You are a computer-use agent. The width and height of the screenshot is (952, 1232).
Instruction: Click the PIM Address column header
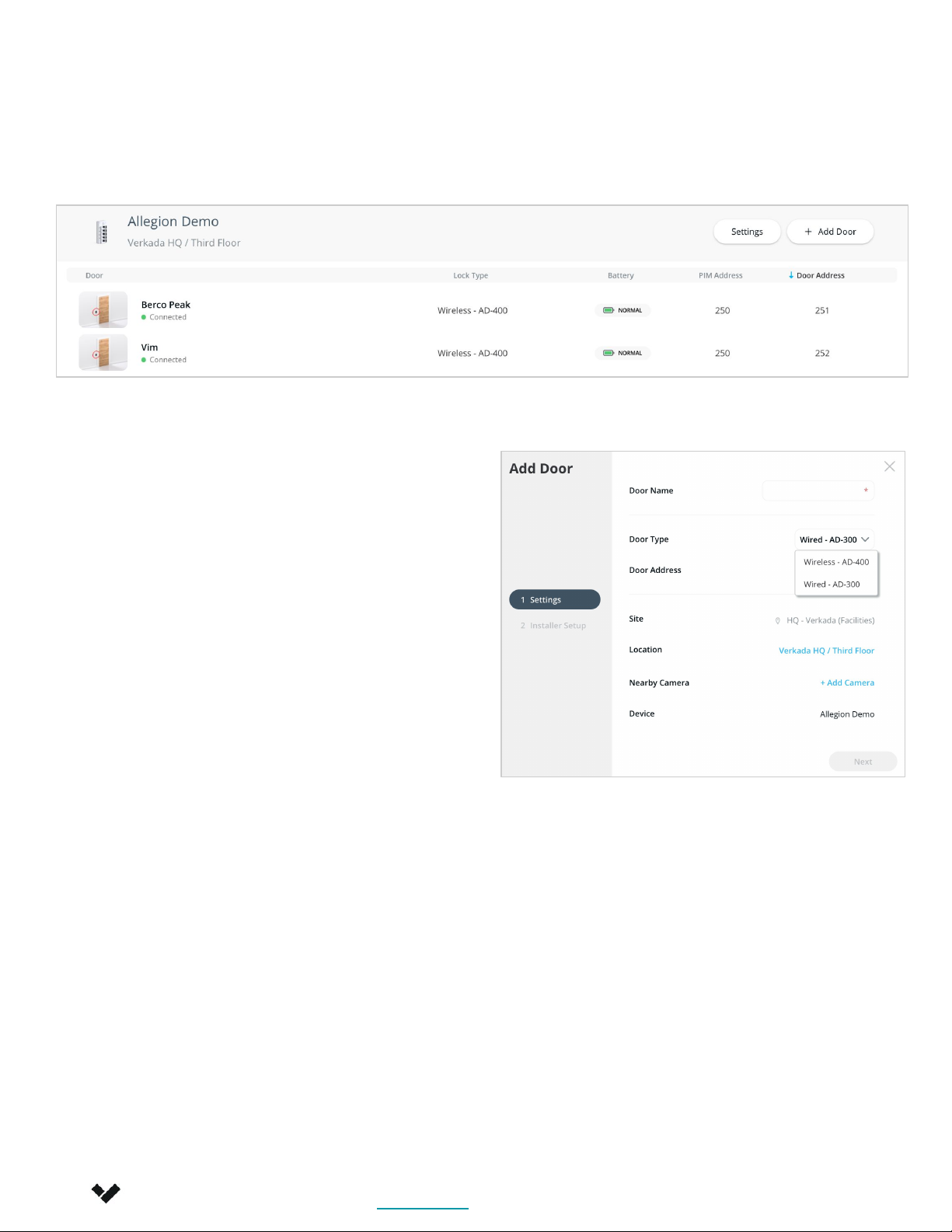pos(720,275)
